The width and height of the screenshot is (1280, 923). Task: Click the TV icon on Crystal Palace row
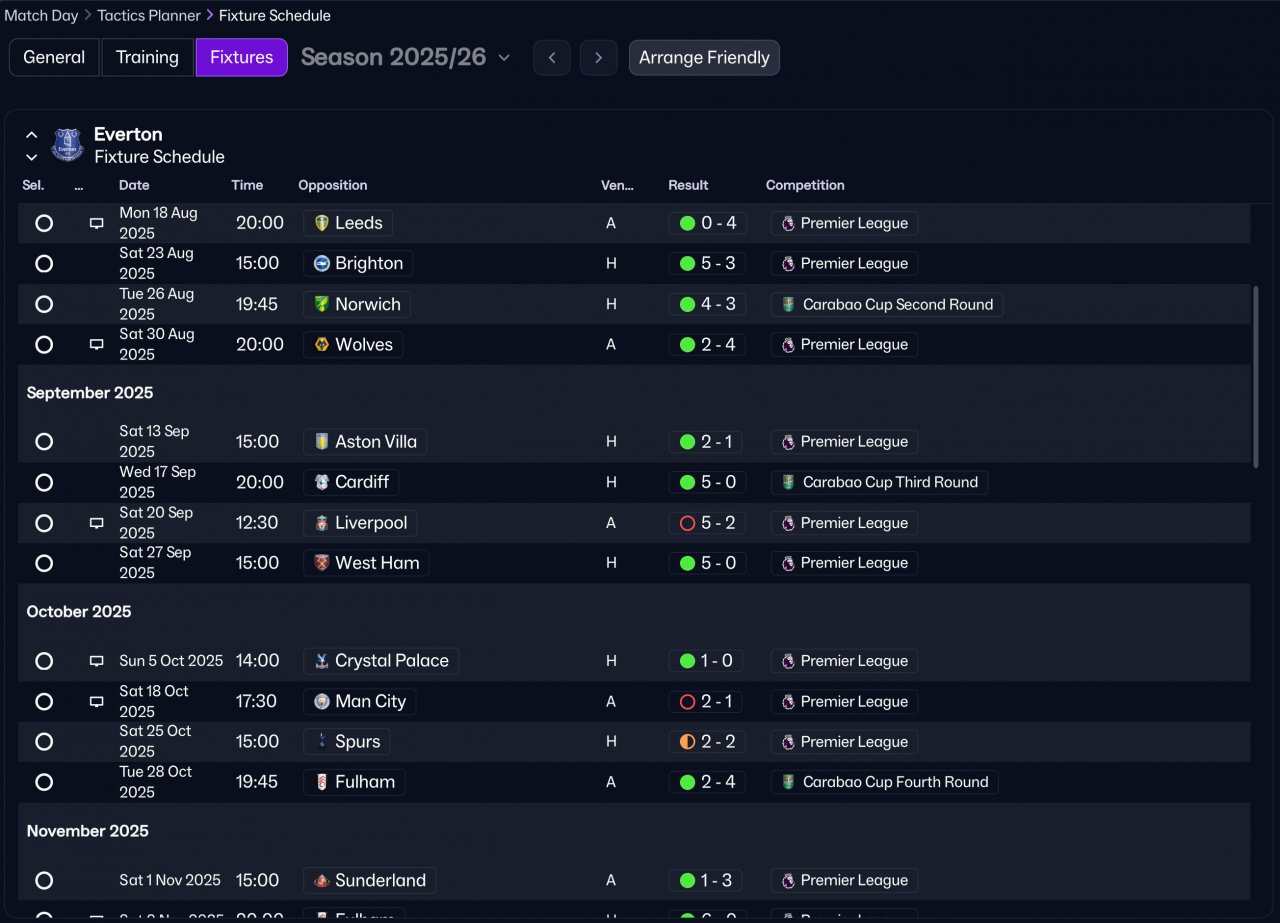pos(97,661)
